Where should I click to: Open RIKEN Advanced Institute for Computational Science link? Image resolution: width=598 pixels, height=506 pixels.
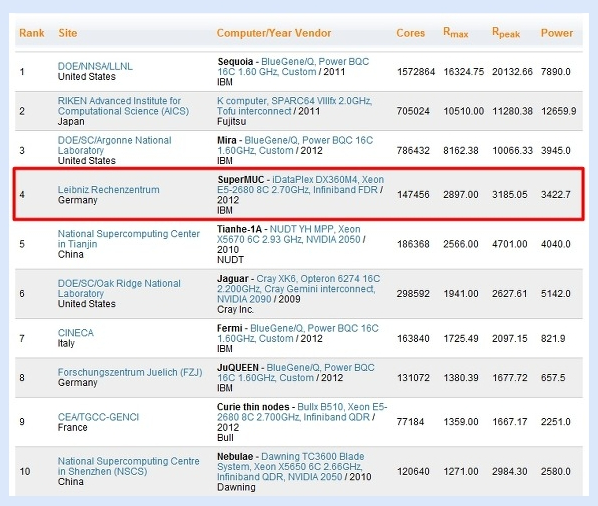(x=123, y=106)
